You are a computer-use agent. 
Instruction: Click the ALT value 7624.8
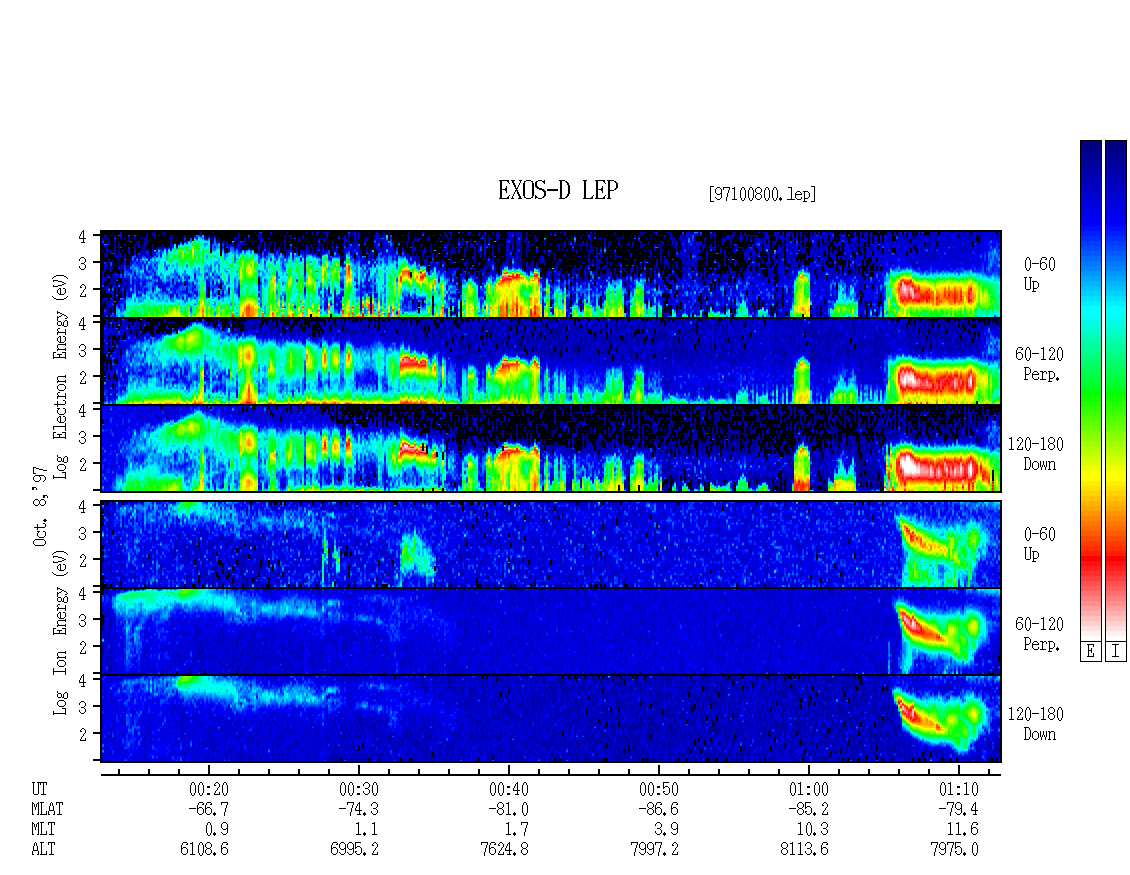[504, 850]
